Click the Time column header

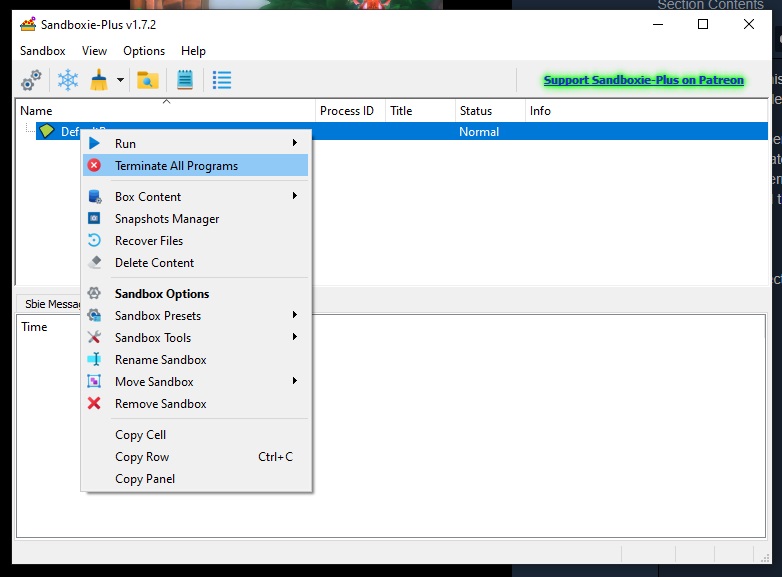[34, 327]
